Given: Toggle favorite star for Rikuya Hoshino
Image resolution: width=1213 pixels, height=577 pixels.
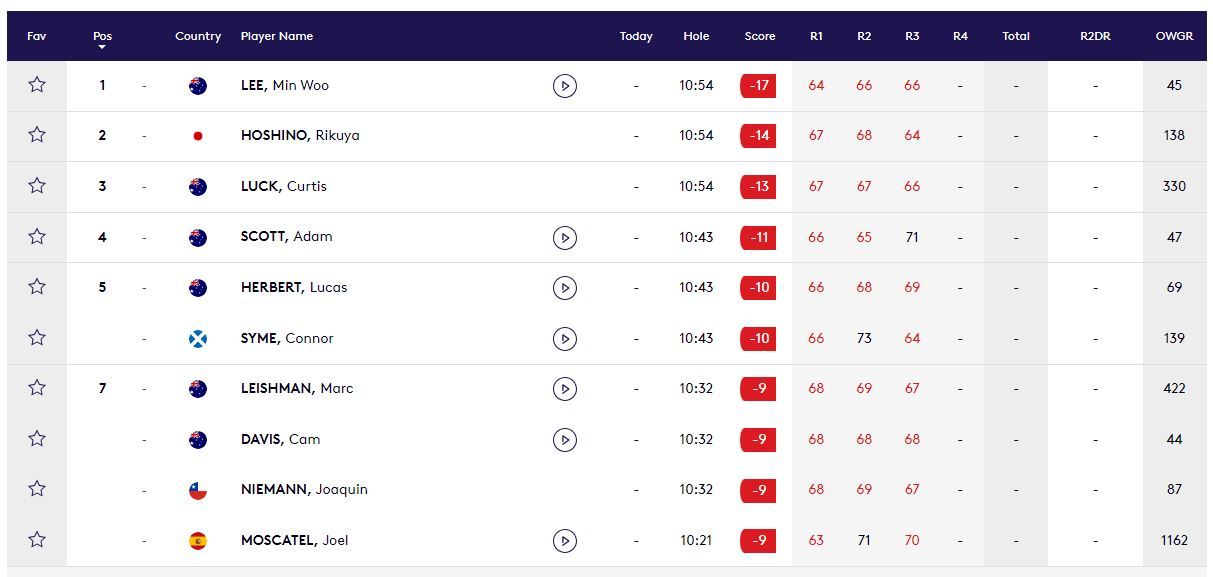Looking at the screenshot, I should [37, 135].
